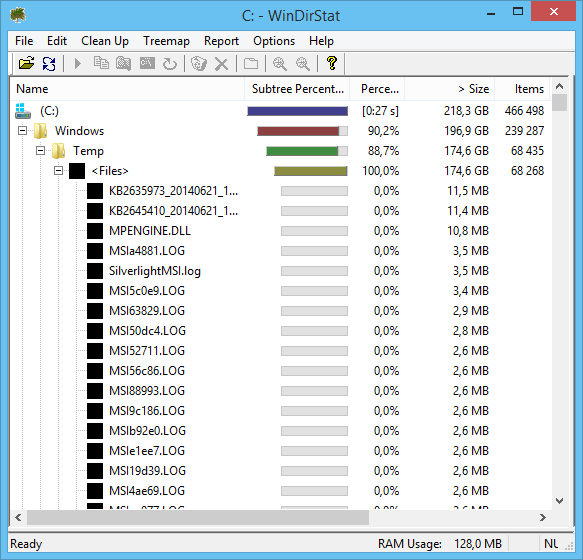Click the icon next to MPENGINE.DLL
Screen dimensions: 583x560
tap(95, 231)
